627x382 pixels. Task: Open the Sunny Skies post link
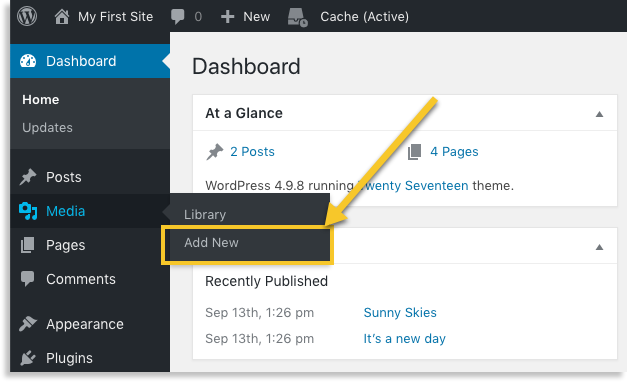(400, 313)
